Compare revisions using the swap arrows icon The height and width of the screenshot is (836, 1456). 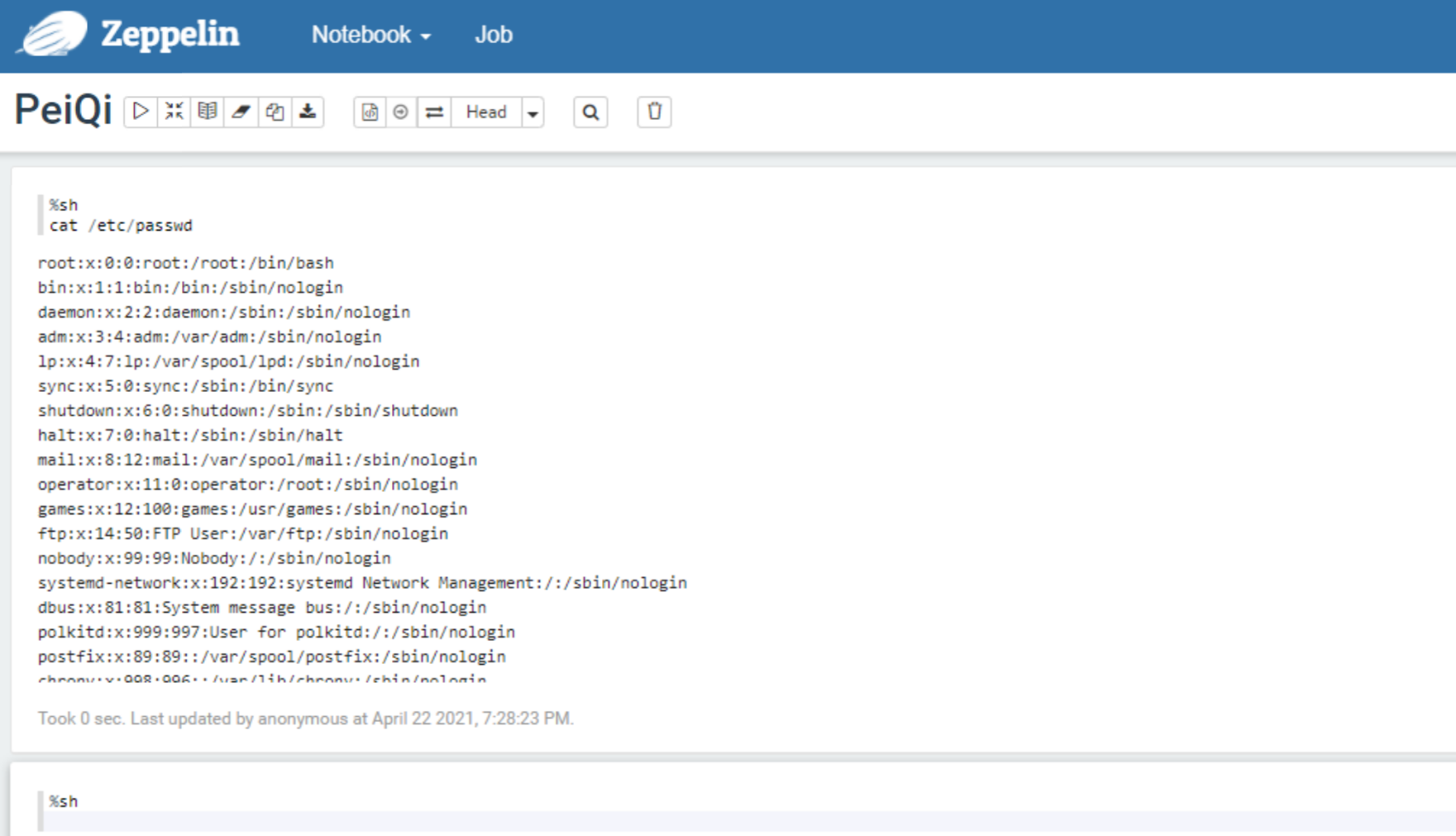pos(434,112)
